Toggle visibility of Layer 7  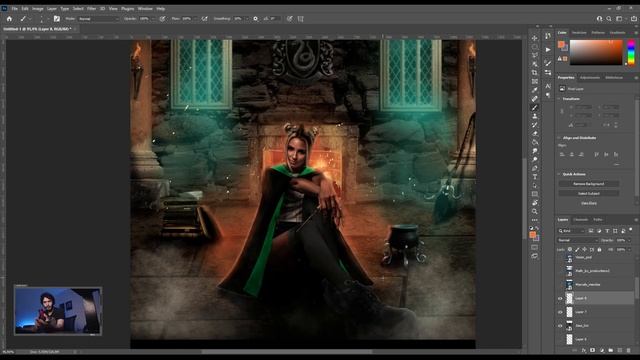[560, 312]
